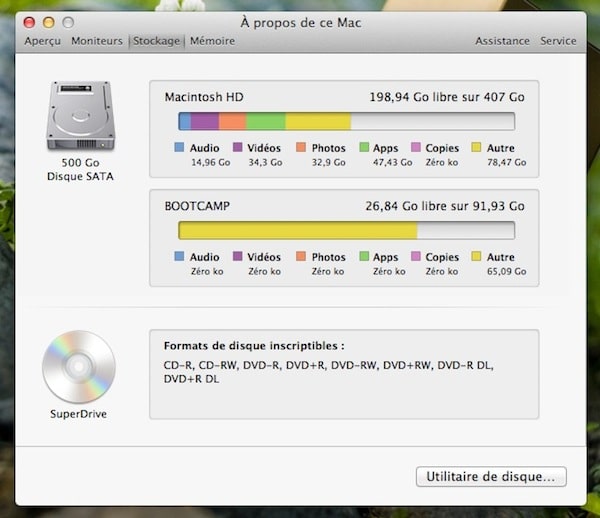Click the 'SuperDrive' label
Screen dimensions: 600x518
pos(78,414)
